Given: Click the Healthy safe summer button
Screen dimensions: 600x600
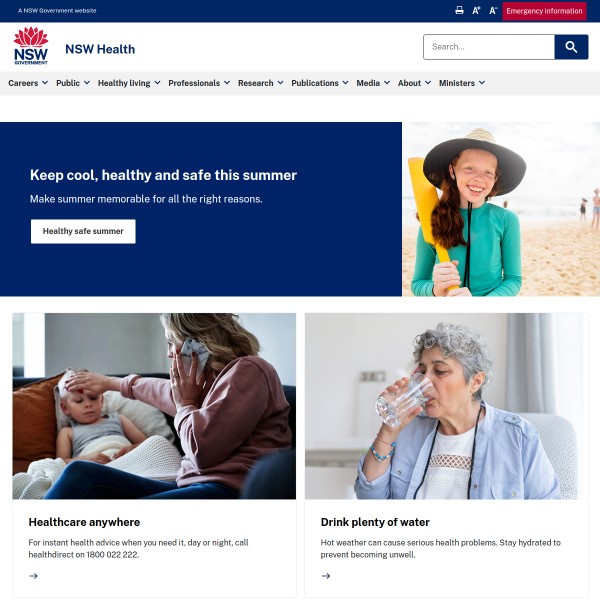Looking at the screenshot, I should tap(83, 231).
